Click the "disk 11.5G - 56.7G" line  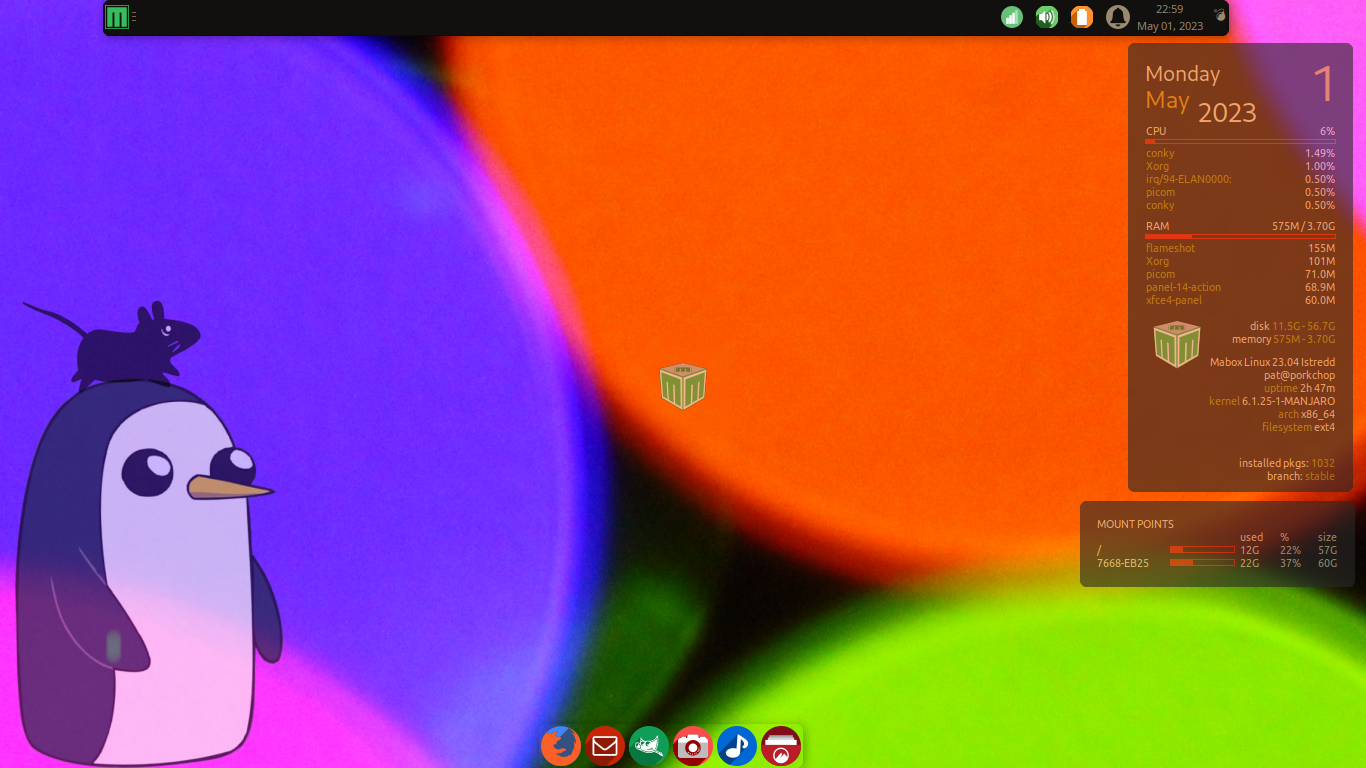tap(1292, 326)
